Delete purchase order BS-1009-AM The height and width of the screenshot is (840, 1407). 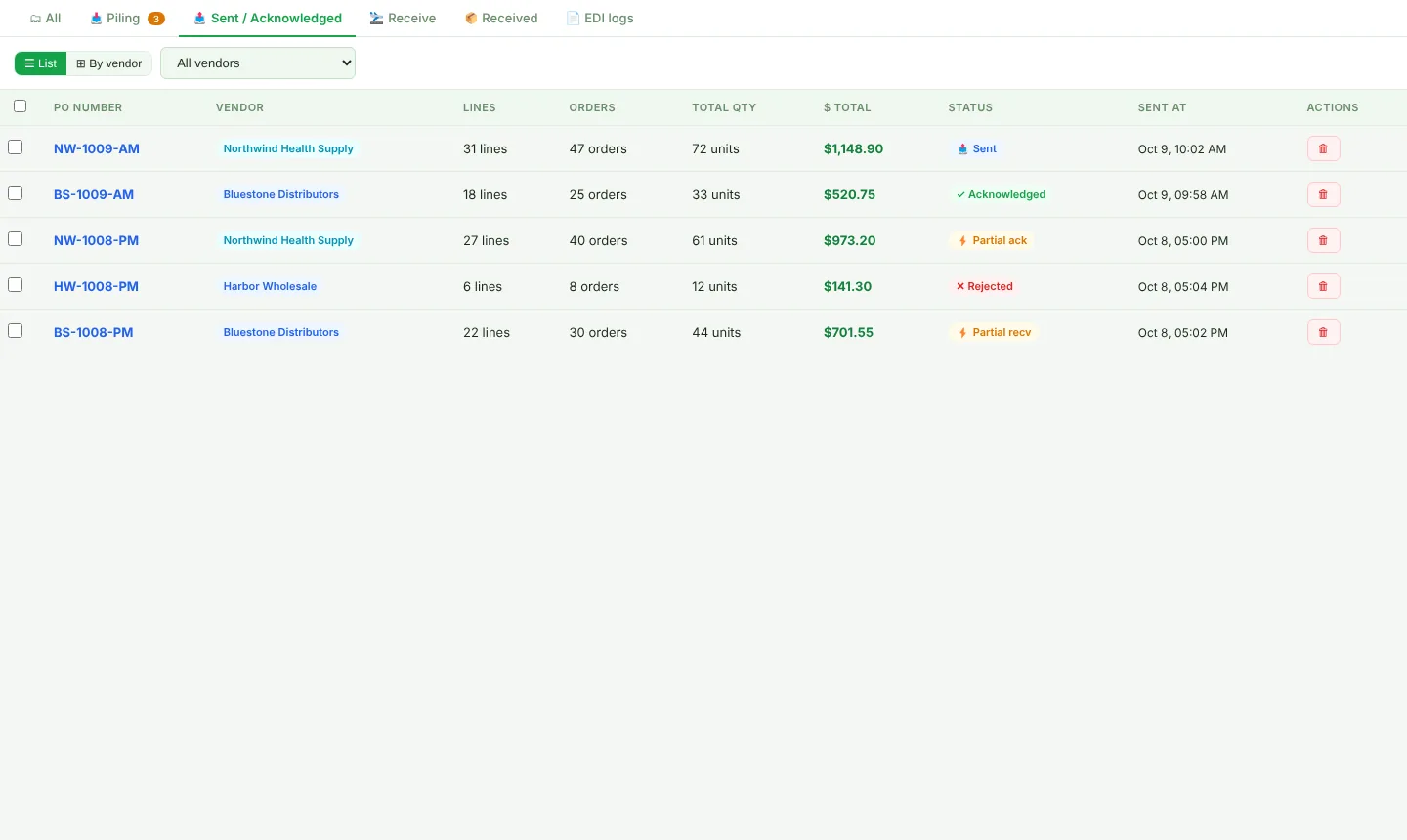click(x=1323, y=194)
